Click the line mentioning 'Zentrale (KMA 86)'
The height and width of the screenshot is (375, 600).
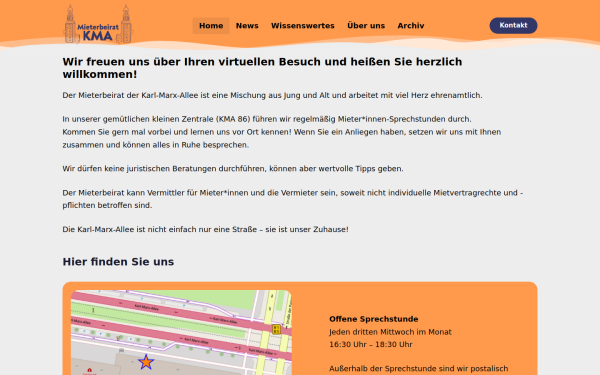pyautogui.click(x=267, y=119)
